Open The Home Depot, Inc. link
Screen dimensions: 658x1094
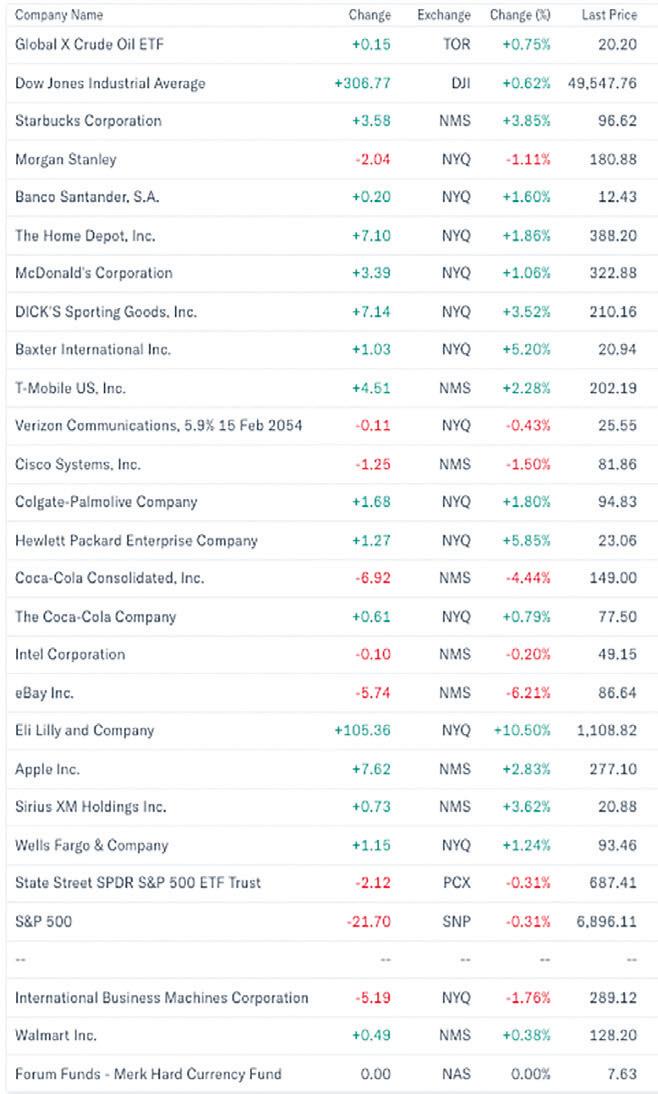[x=85, y=236]
